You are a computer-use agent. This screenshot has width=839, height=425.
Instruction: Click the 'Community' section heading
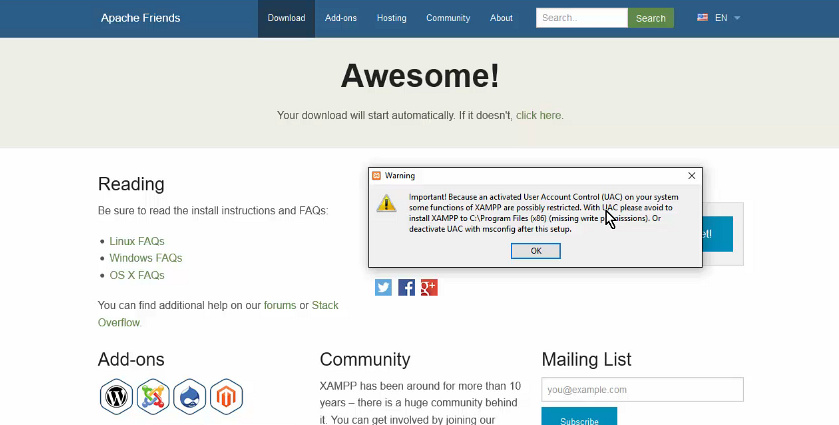coord(365,360)
